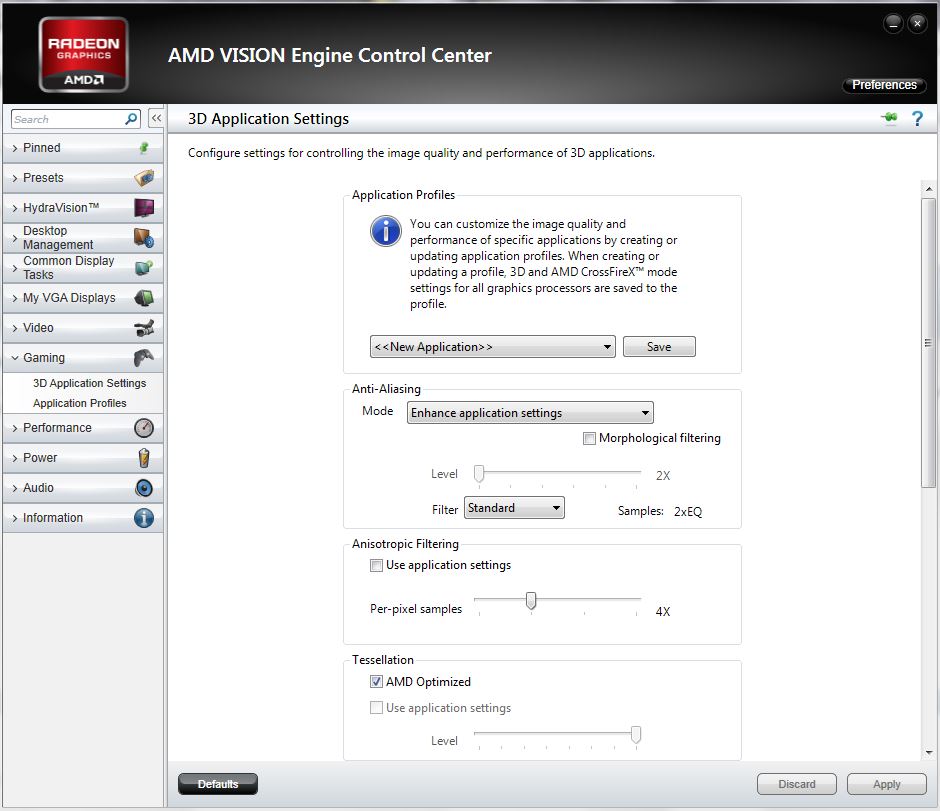
Task: Click the Defaults button
Action: 218,784
